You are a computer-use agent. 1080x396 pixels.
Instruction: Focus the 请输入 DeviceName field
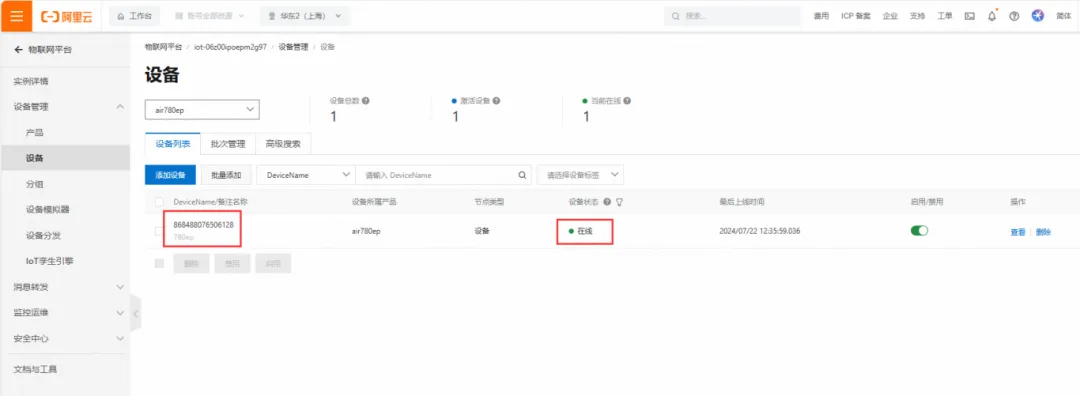[435, 175]
